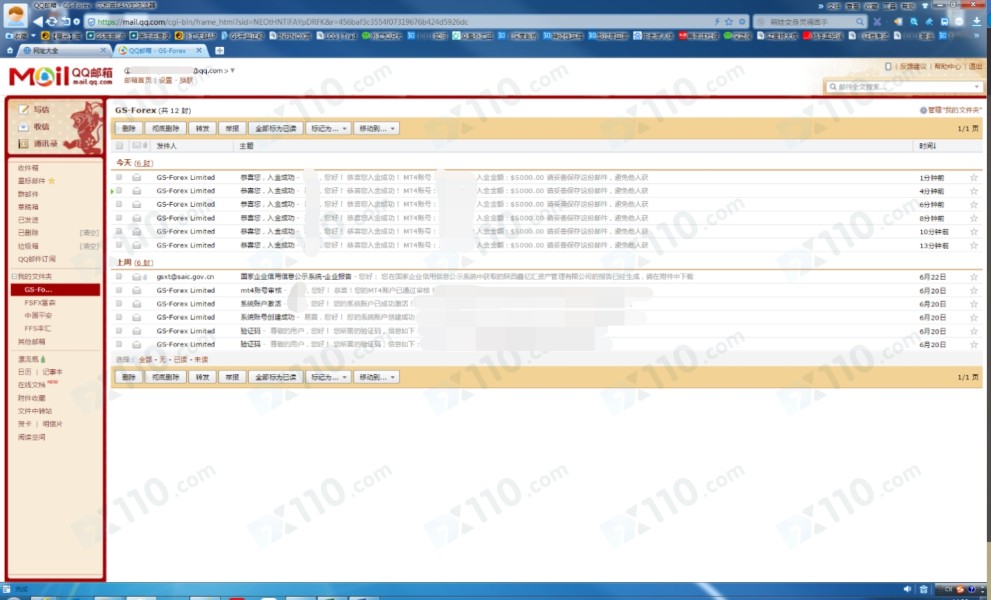Star the email received 1分钟前
This screenshot has width=991, height=600.
pyautogui.click(x=974, y=178)
